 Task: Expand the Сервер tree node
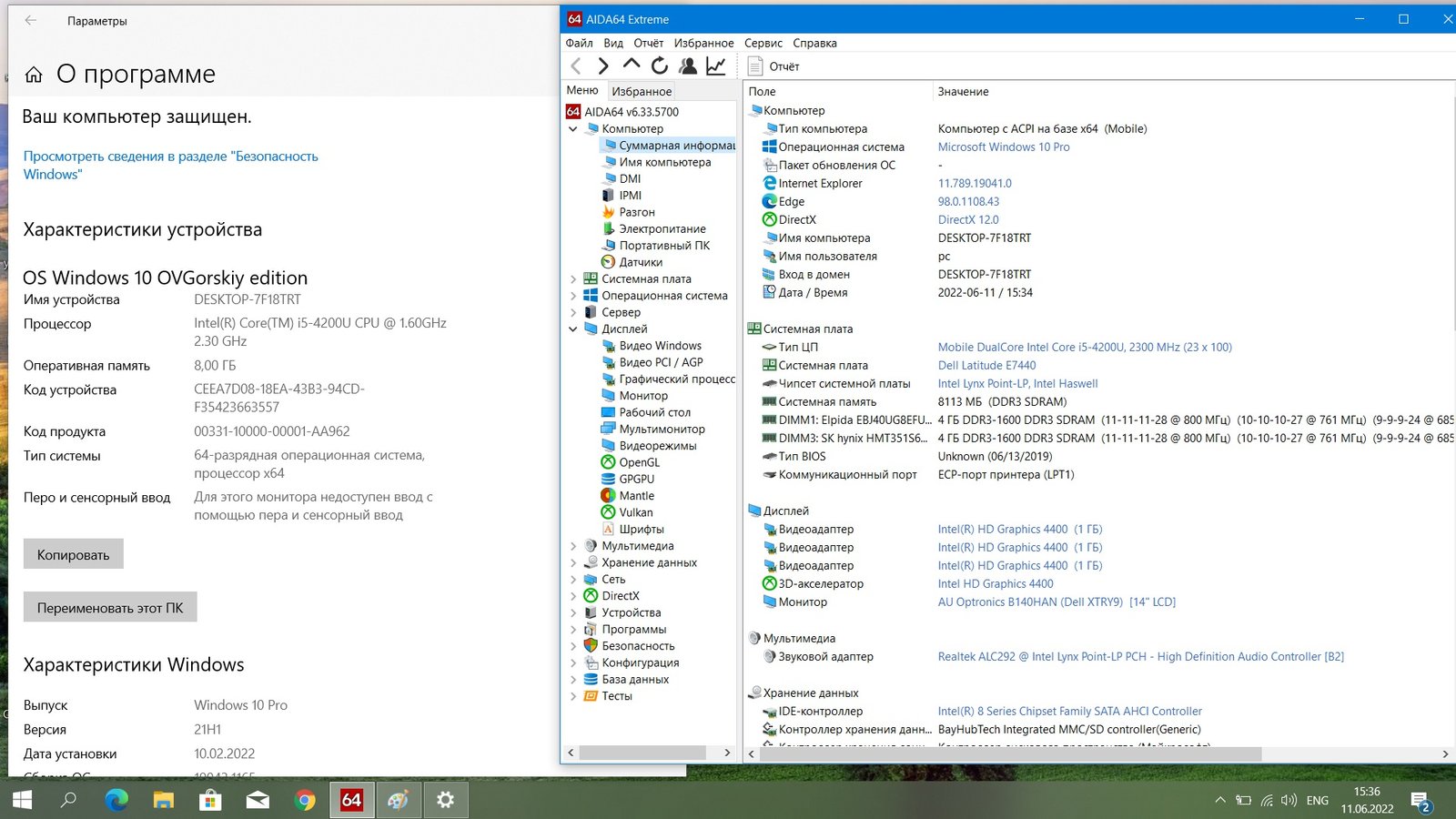573,312
